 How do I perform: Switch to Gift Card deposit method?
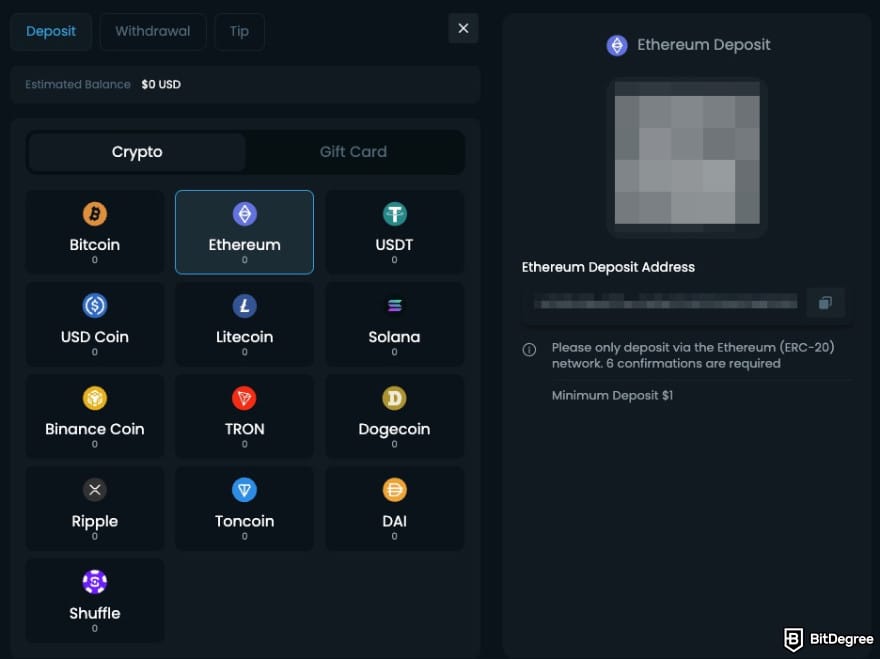tap(354, 152)
